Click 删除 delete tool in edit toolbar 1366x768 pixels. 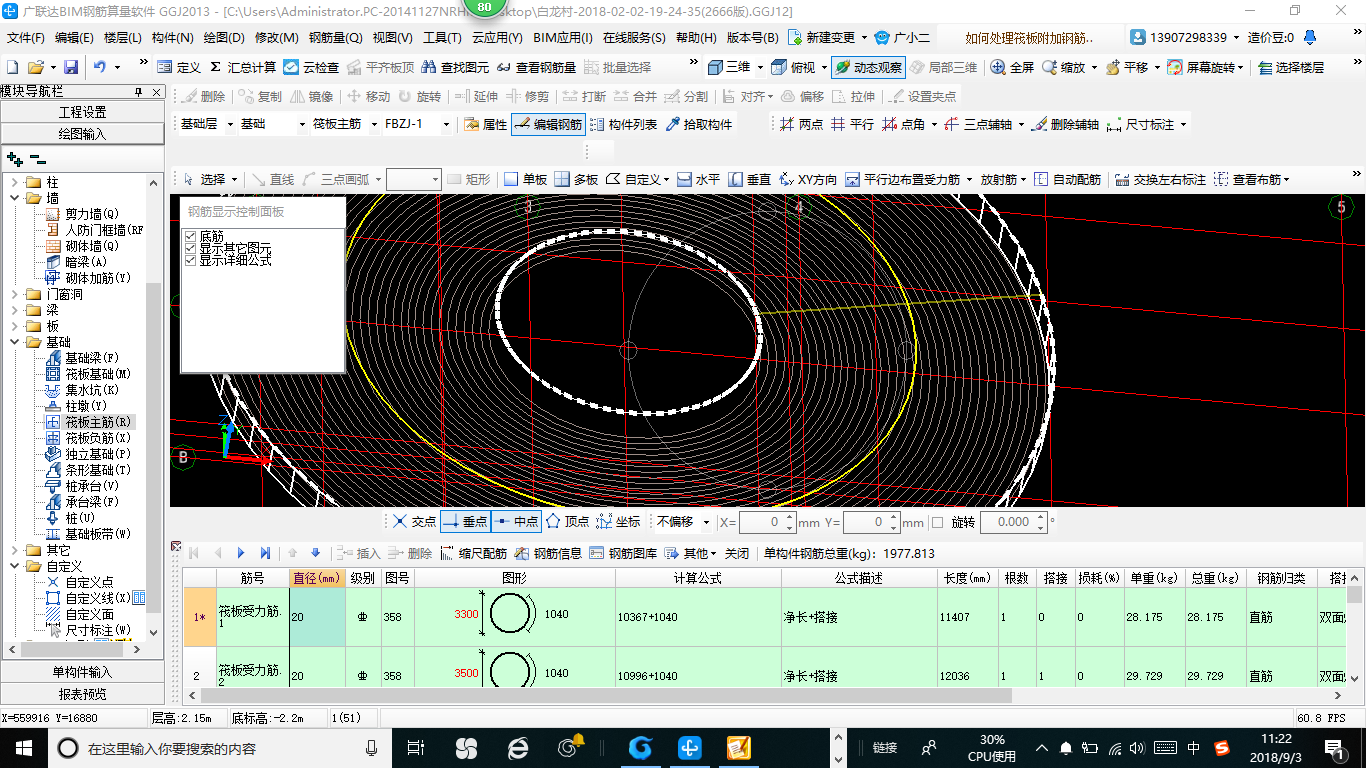point(204,96)
